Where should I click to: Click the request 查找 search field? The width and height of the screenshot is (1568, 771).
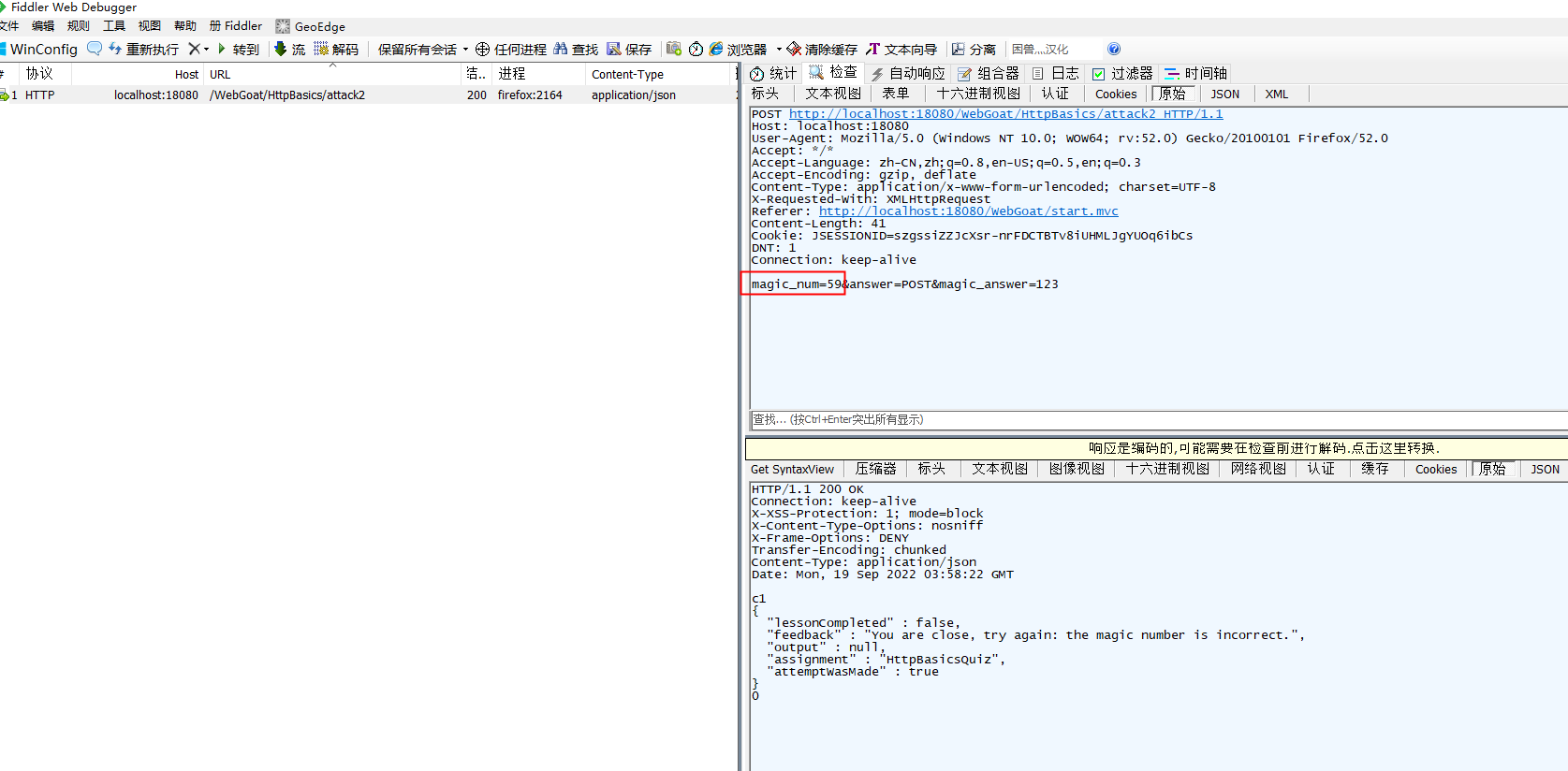1159,419
